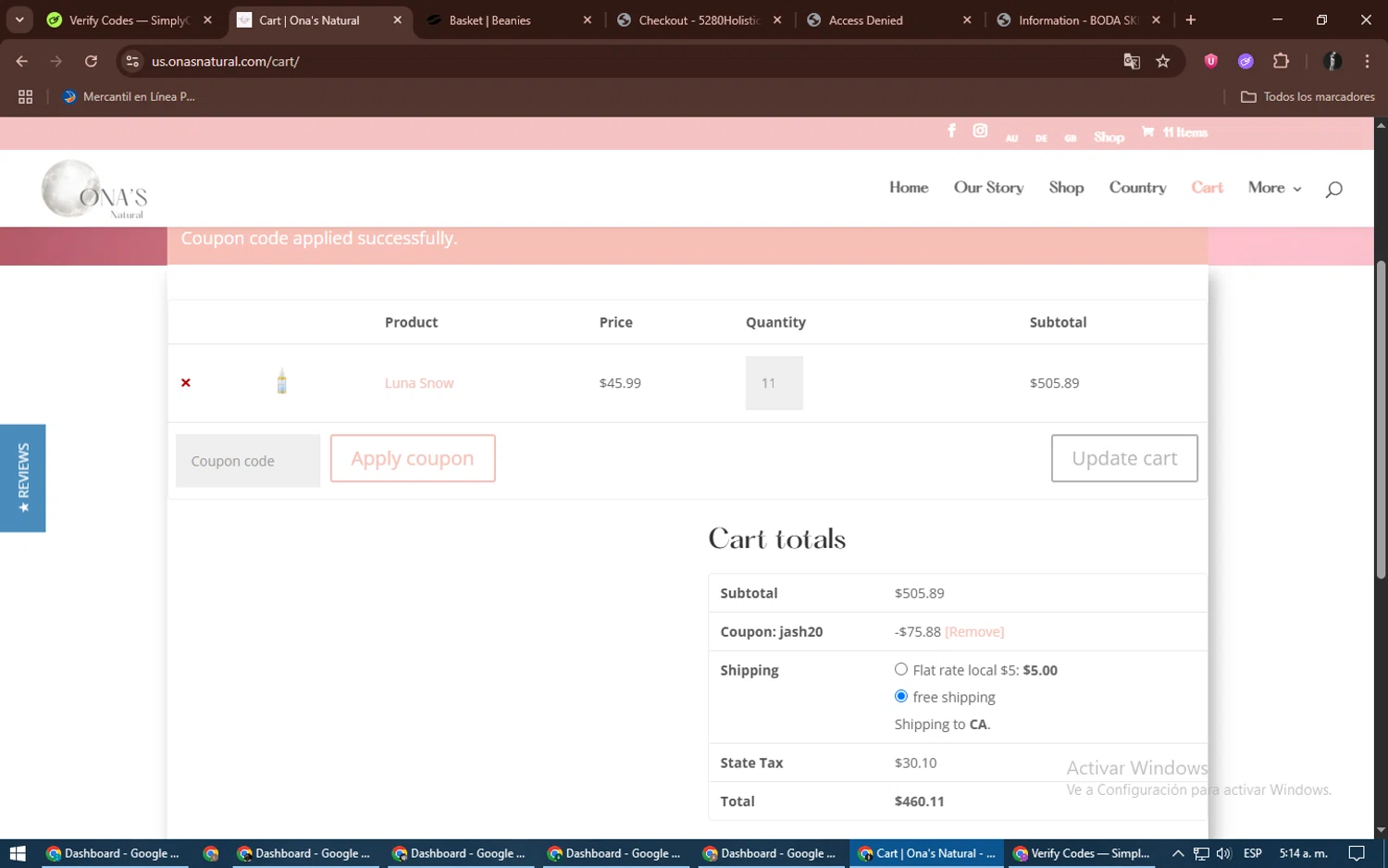Viewport: 1388px width, 868px height.
Task: Click the Update cart button
Action: pyautogui.click(x=1124, y=458)
